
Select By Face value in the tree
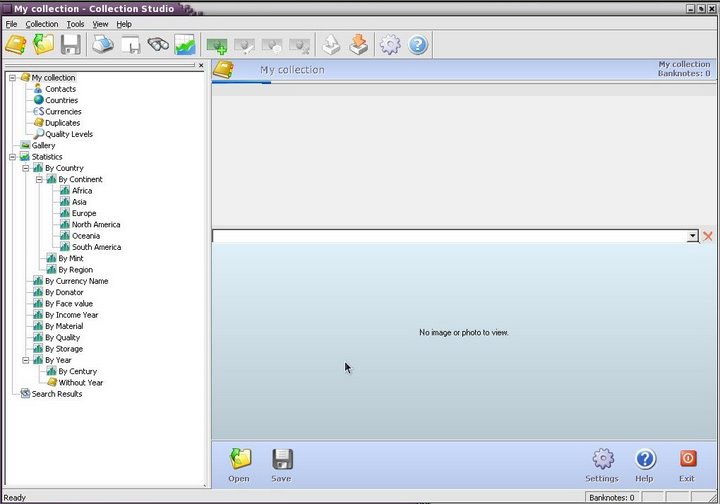tap(68, 304)
